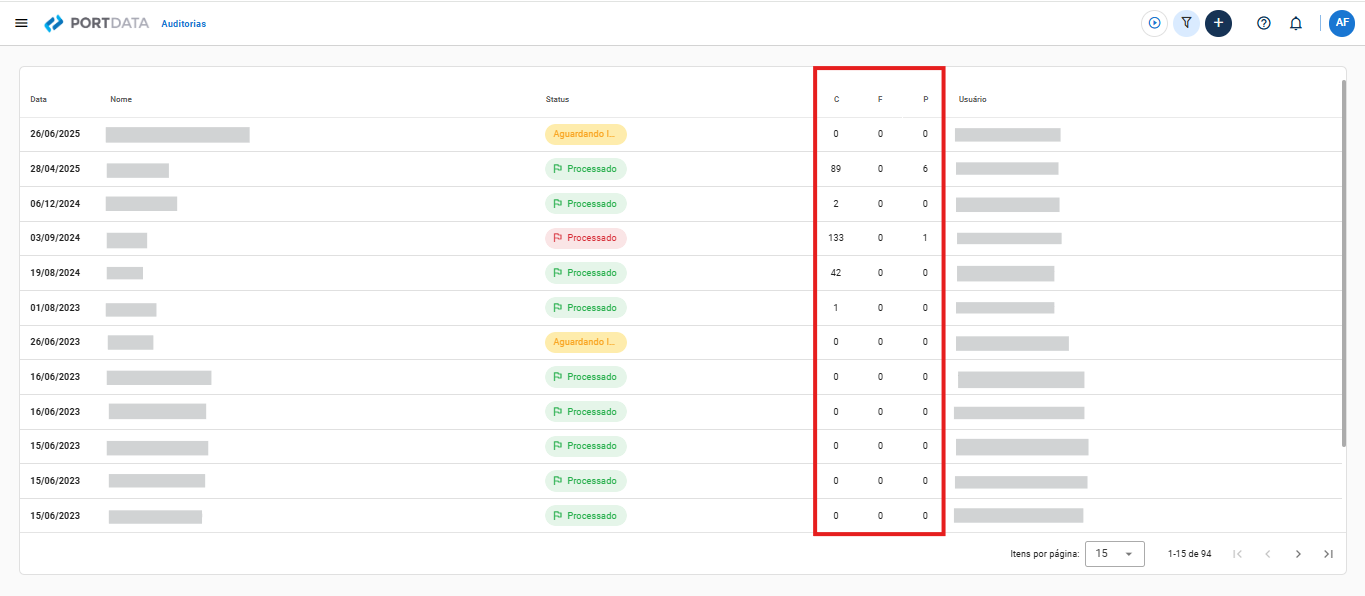Select the red Processado status on 03/09/2024
This screenshot has height=596, width=1365.
tap(586, 238)
